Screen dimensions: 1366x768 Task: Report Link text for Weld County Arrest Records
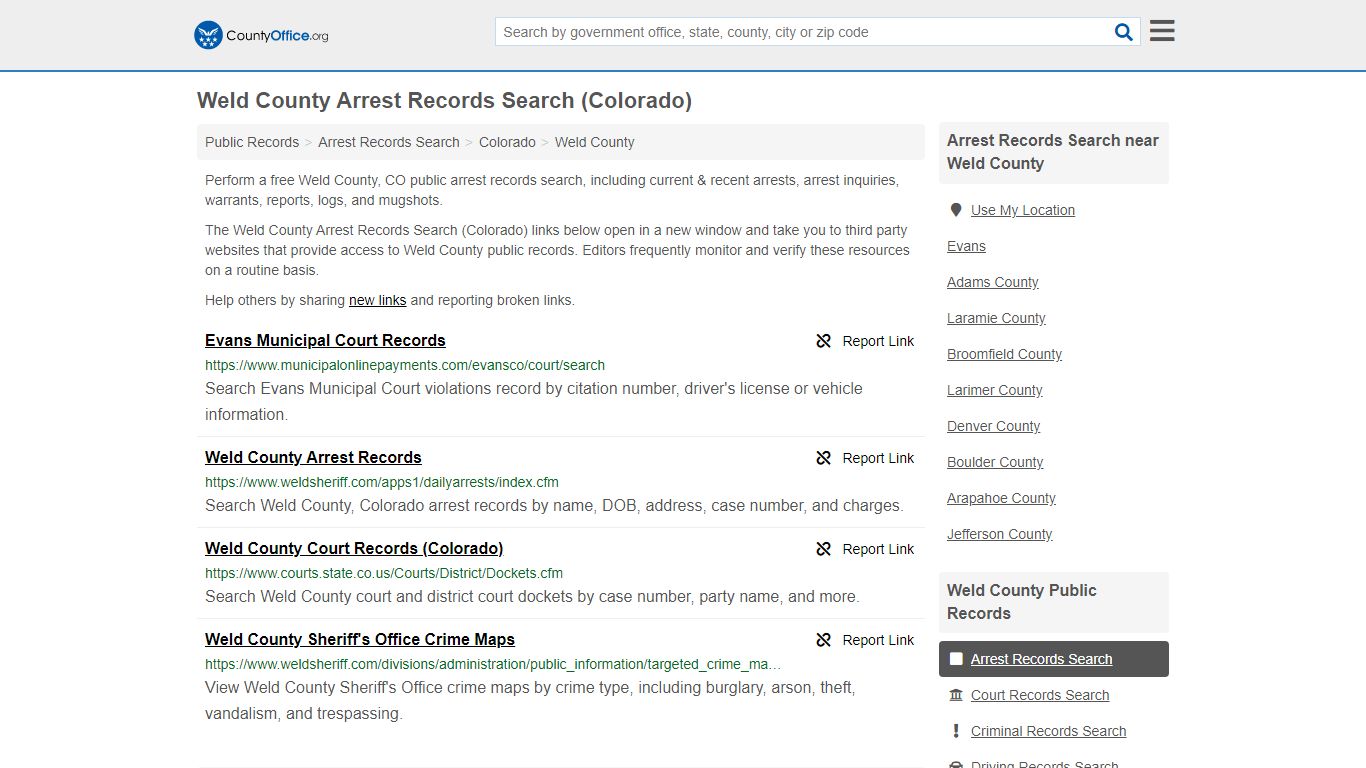(x=878, y=458)
